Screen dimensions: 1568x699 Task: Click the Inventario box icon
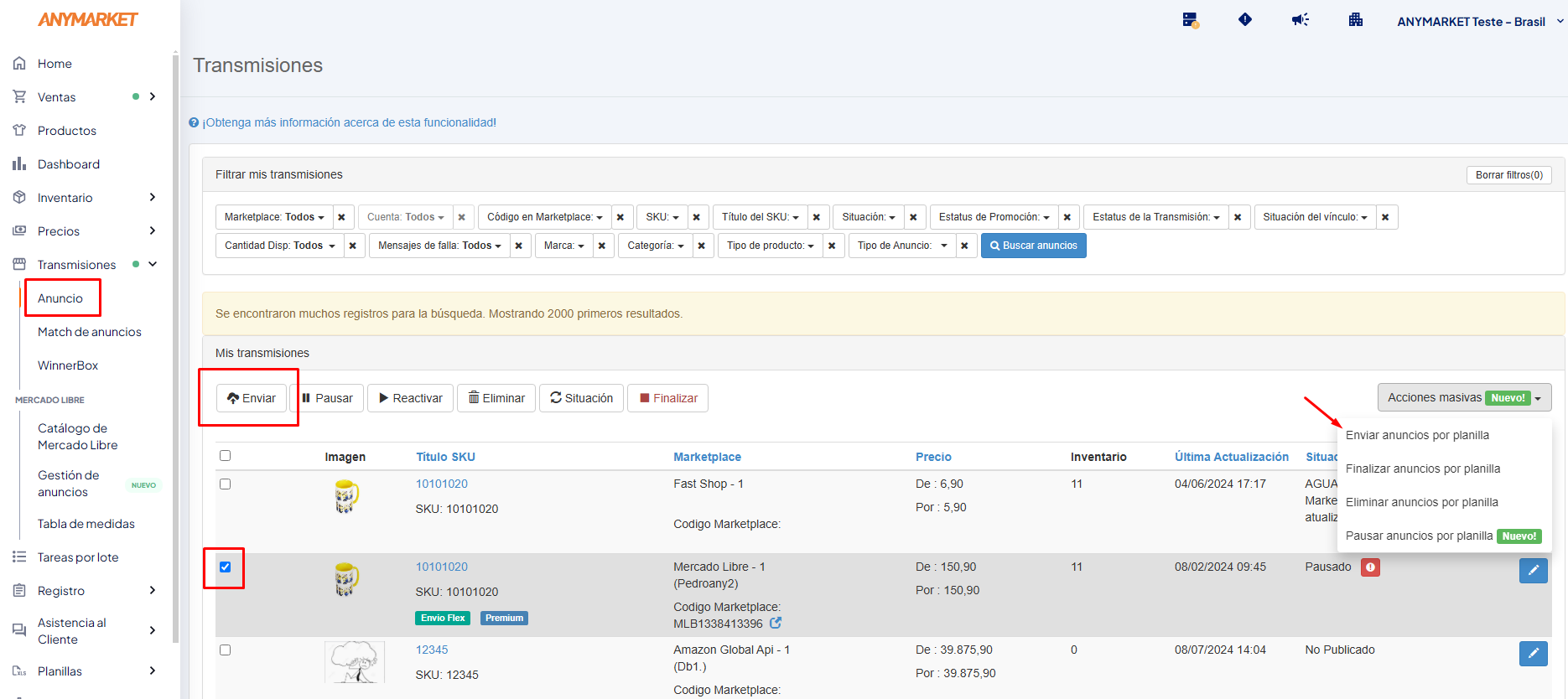tap(19, 198)
